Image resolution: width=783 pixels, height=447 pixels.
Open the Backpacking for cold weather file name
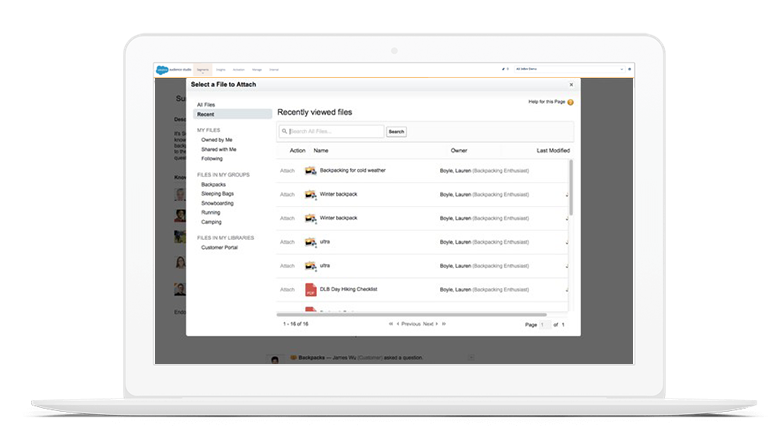point(353,170)
